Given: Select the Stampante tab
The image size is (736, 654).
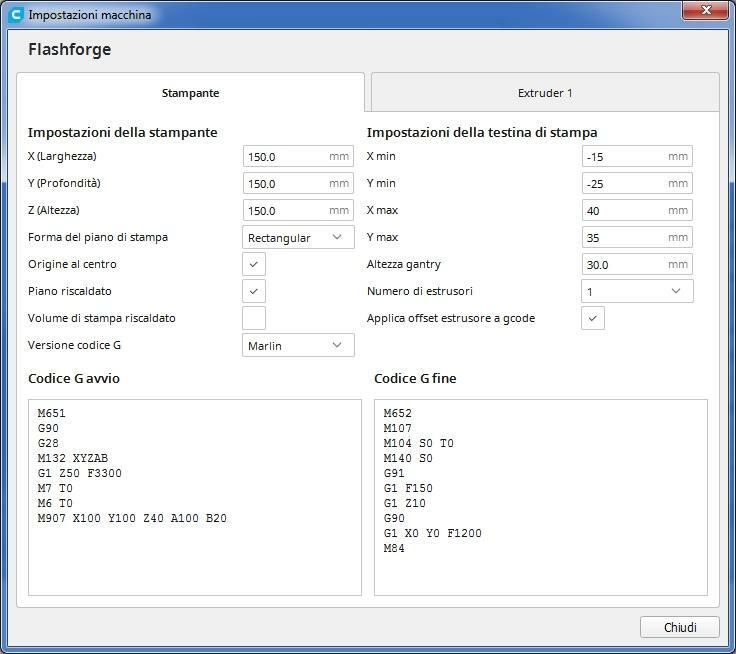Looking at the screenshot, I should [190, 93].
